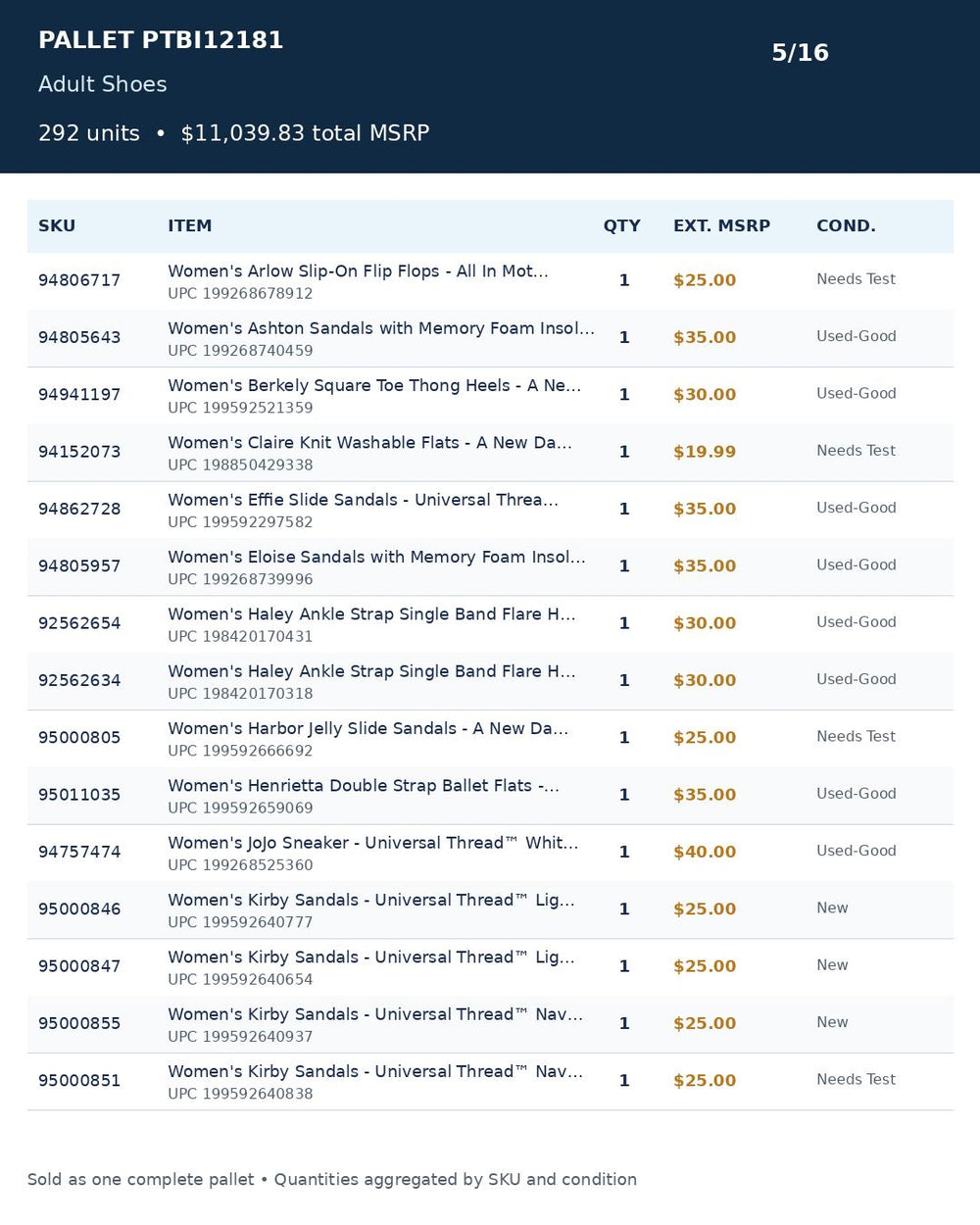Click the SKU column header

click(57, 226)
